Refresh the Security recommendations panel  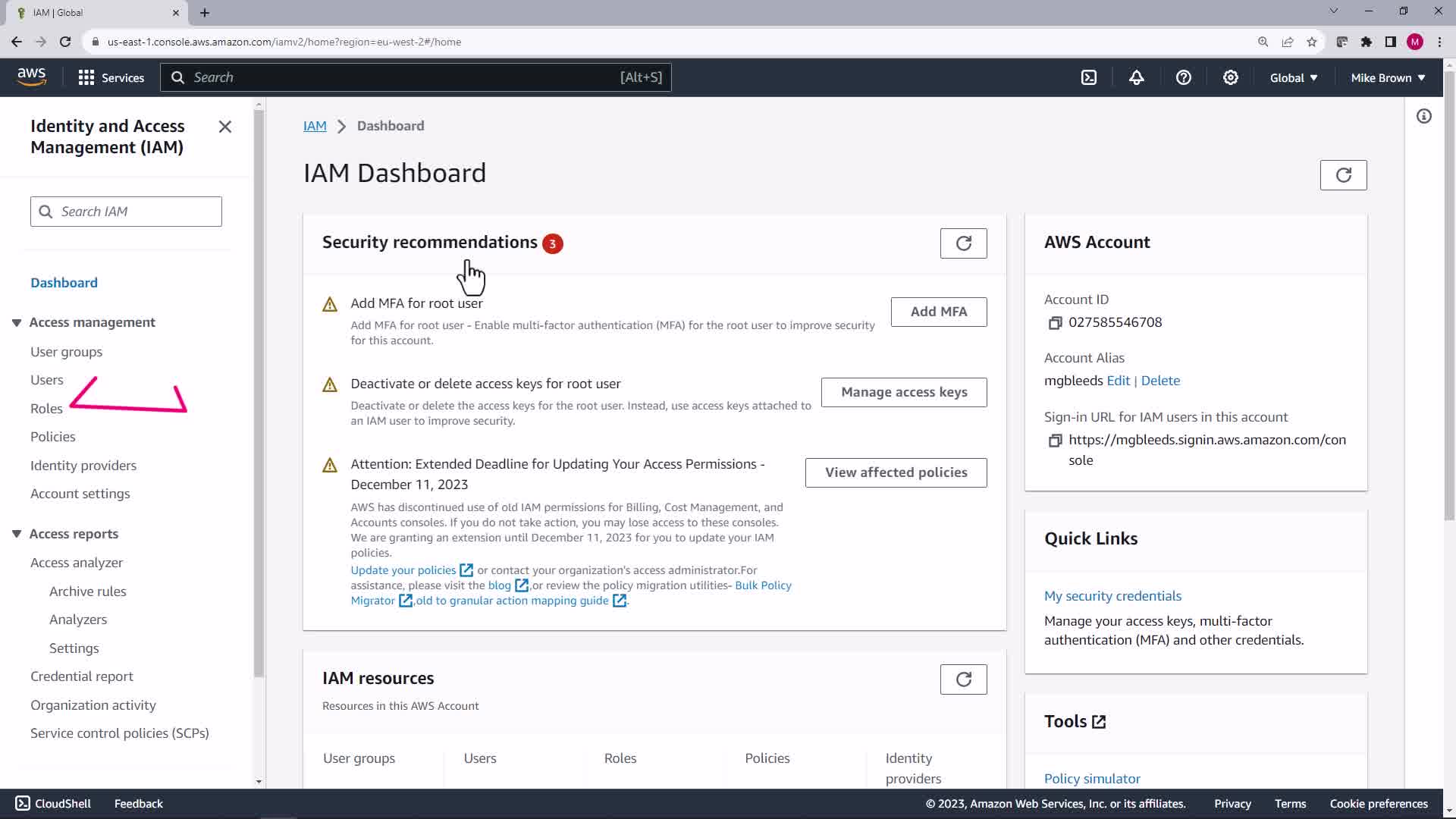(x=963, y=243)
